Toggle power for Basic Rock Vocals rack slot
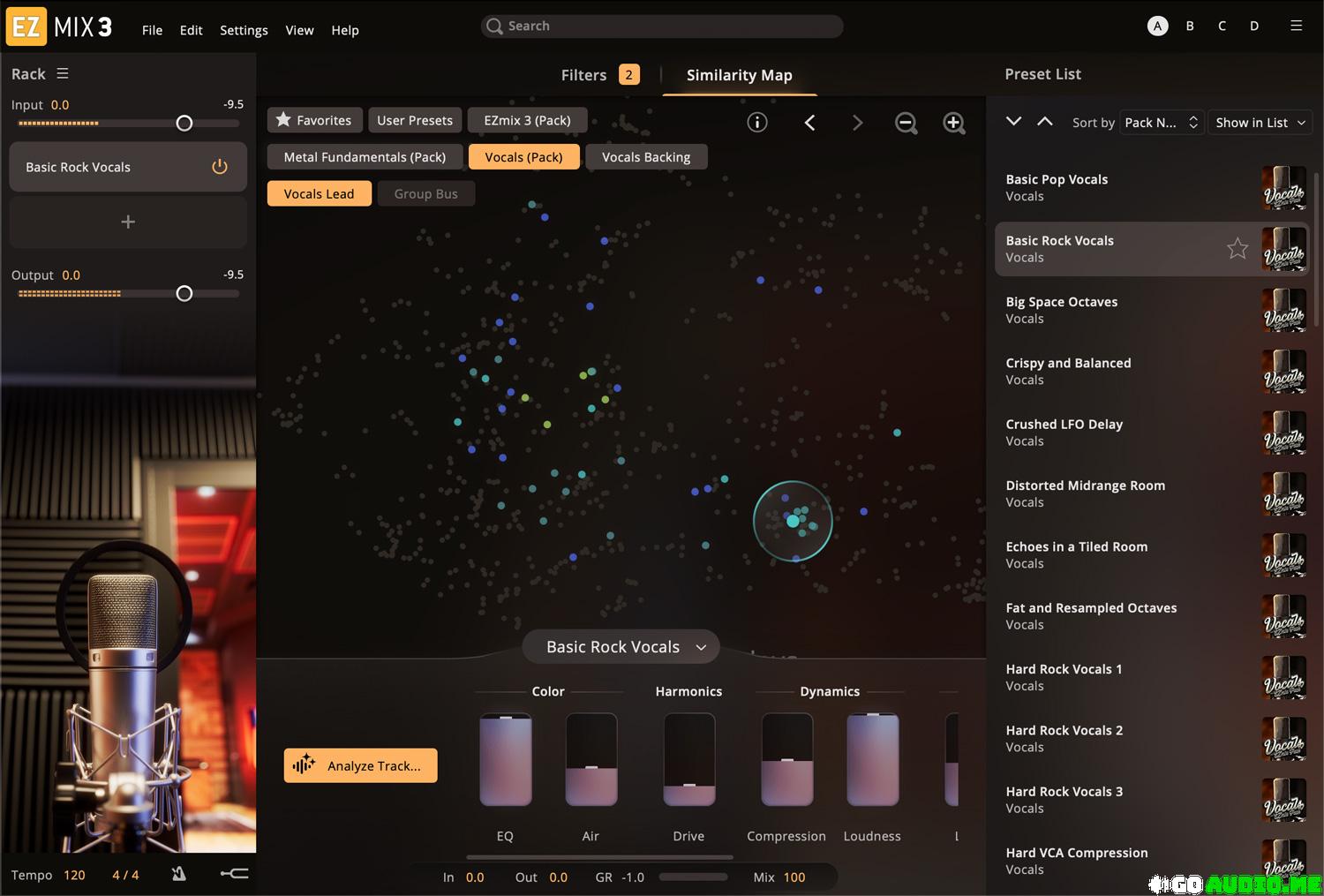1324x896 pixels. tap(220, 167)
